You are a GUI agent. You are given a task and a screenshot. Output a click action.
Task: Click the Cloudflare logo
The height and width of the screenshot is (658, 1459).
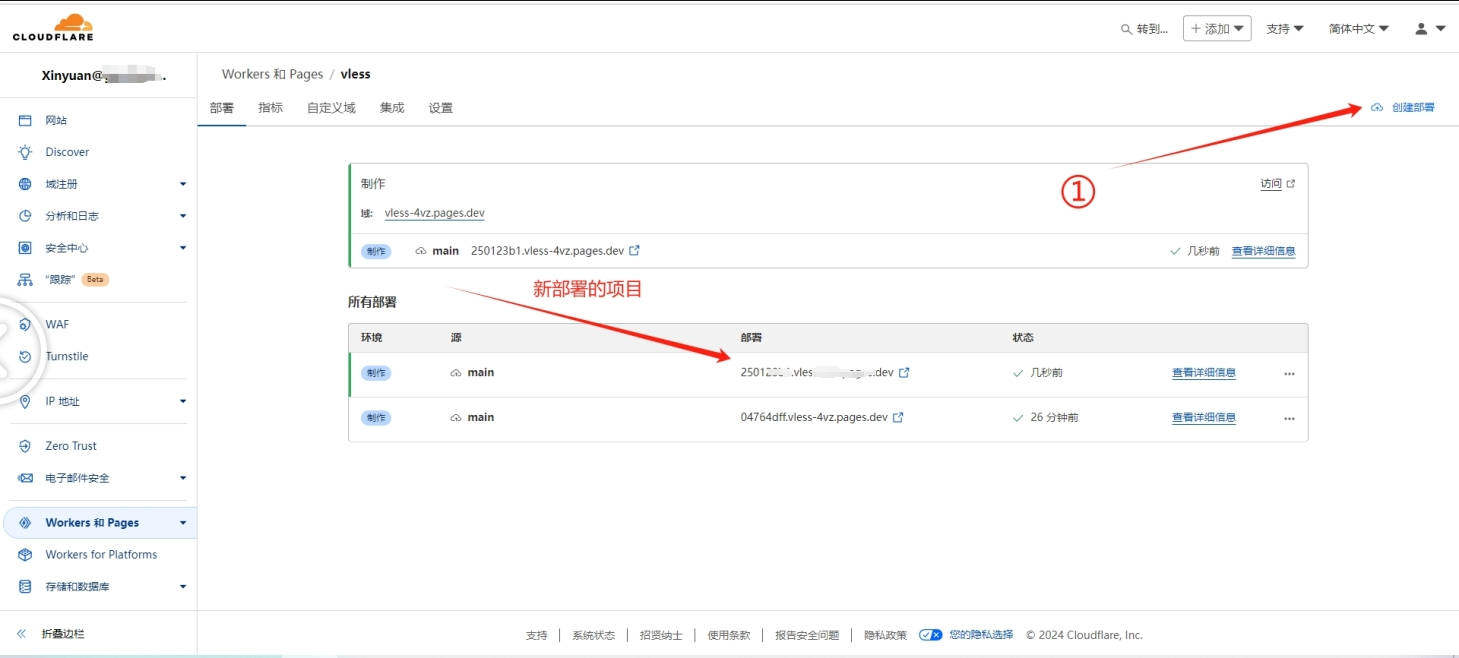pyautogui.click(x=53, y=27)
